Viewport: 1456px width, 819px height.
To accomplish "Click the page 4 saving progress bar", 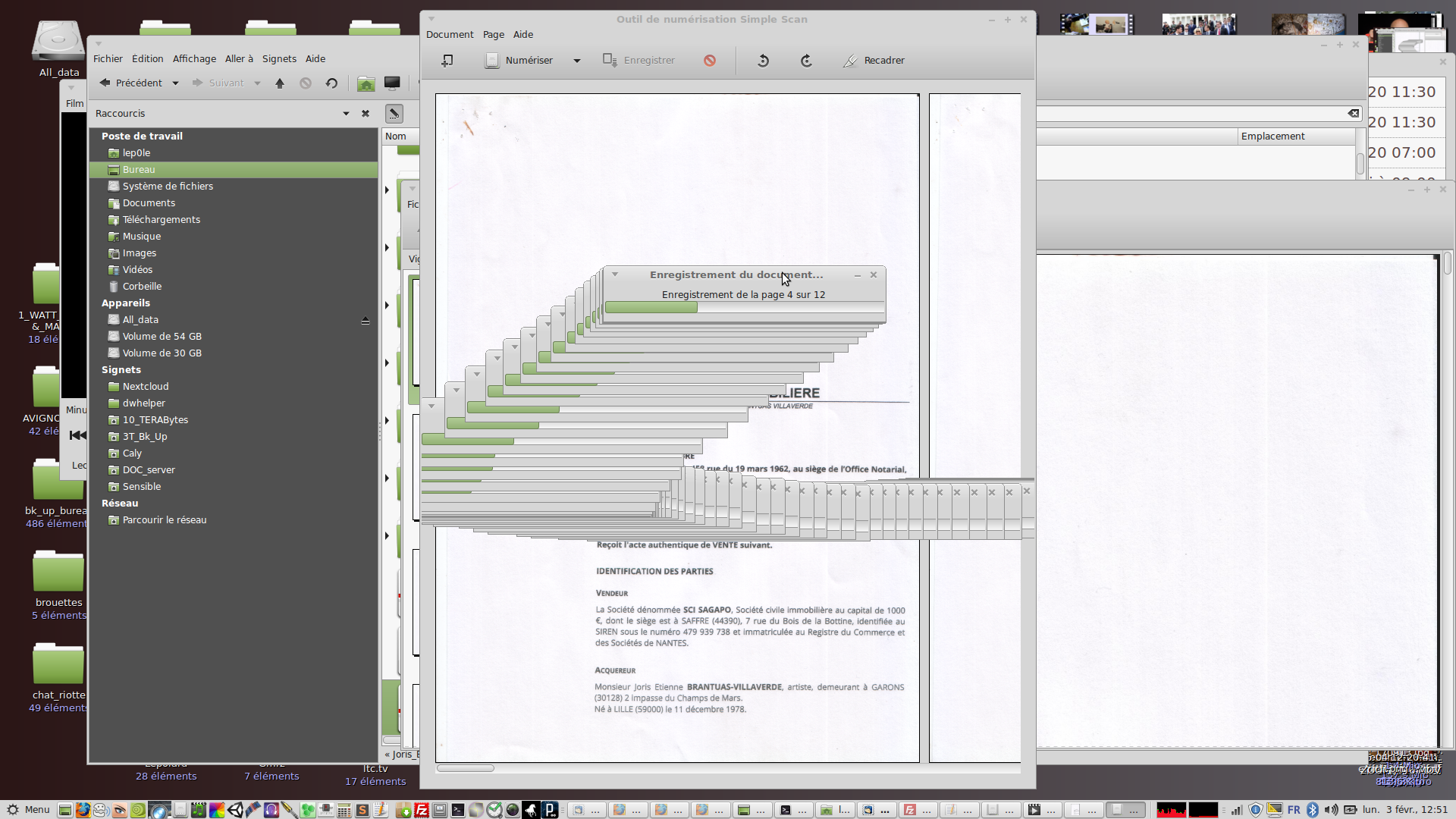I will tap(744, 307).
